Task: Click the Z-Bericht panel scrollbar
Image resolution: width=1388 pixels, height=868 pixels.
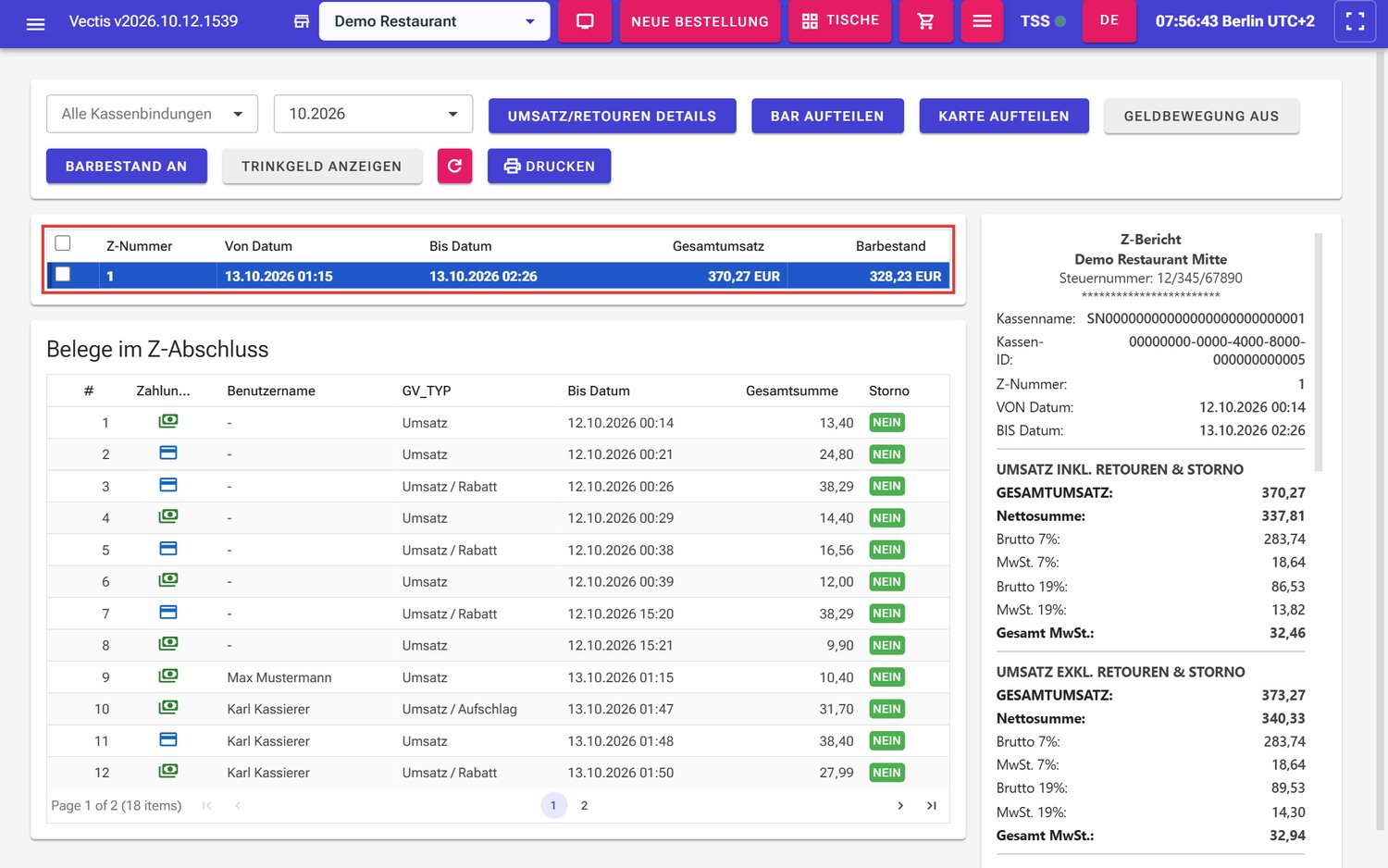Action: point(1318,352)
